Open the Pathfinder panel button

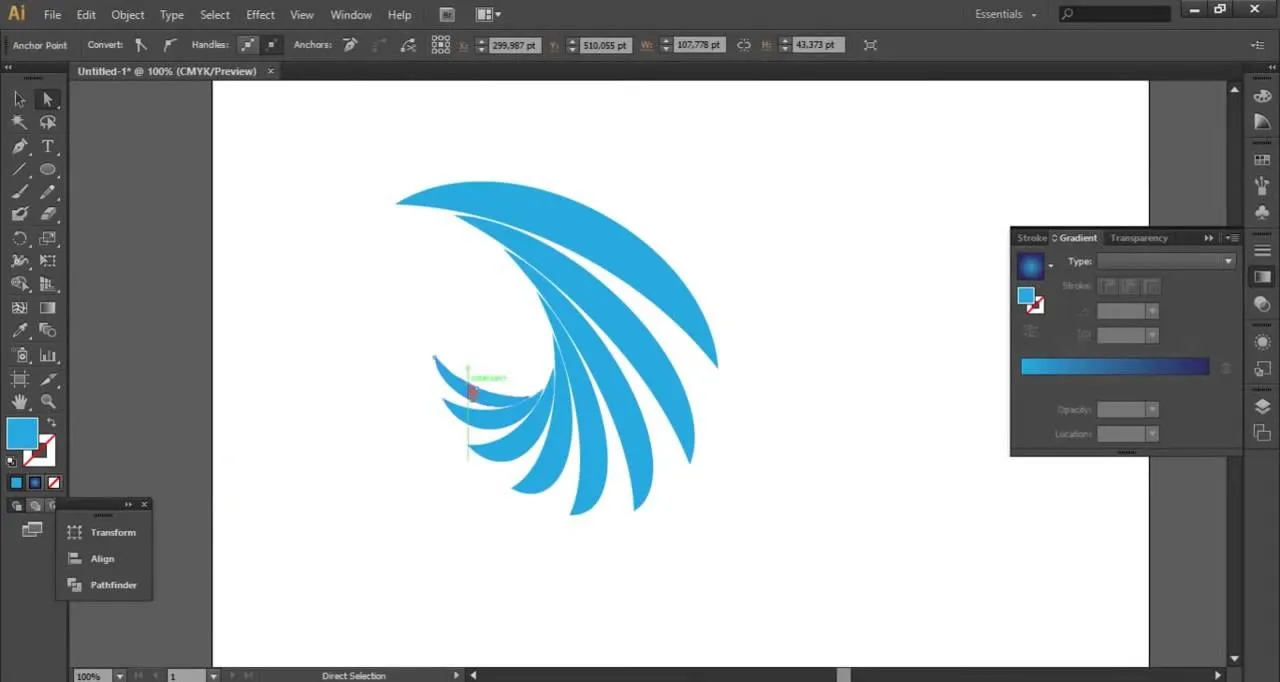click(x=104, y=585)
